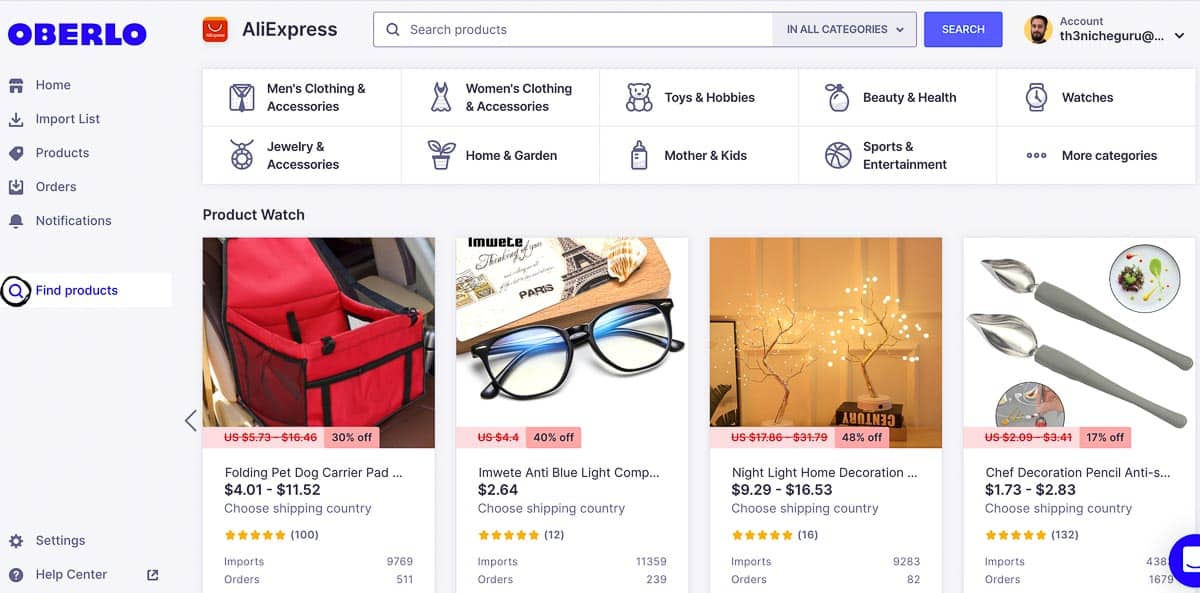Click the previous arrow in Product Watch
The height and width of the screenshot is (593, 1200).
190,420
